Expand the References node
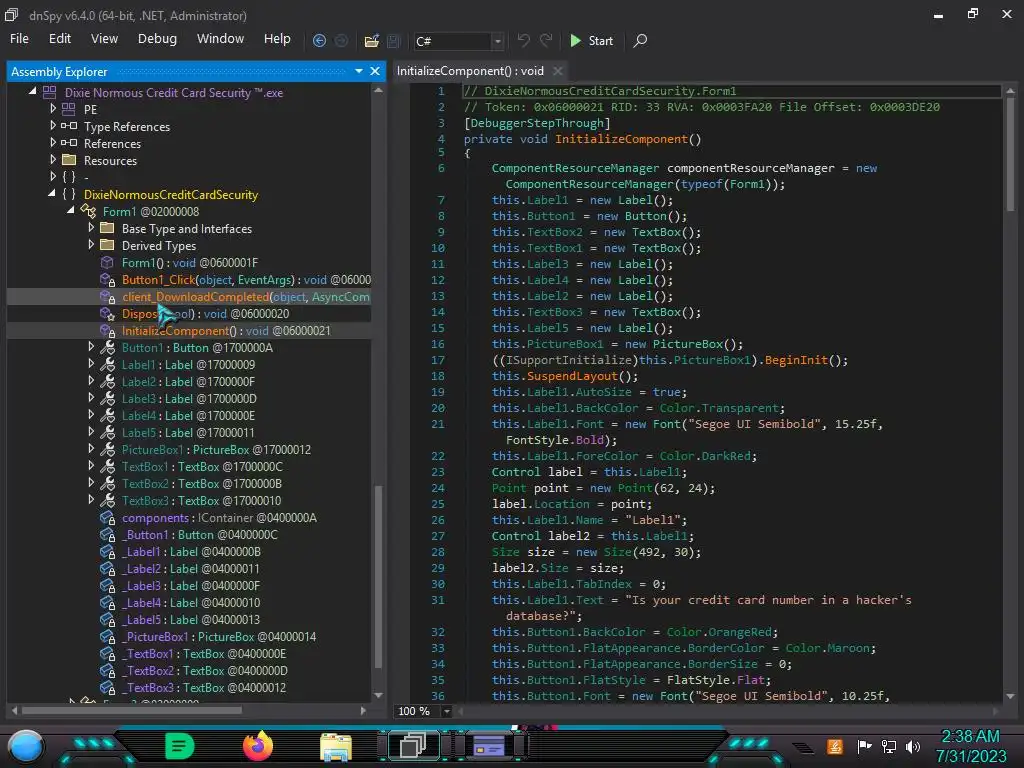This screenshot has width=1024, height=768. click(x=53, y=142)
